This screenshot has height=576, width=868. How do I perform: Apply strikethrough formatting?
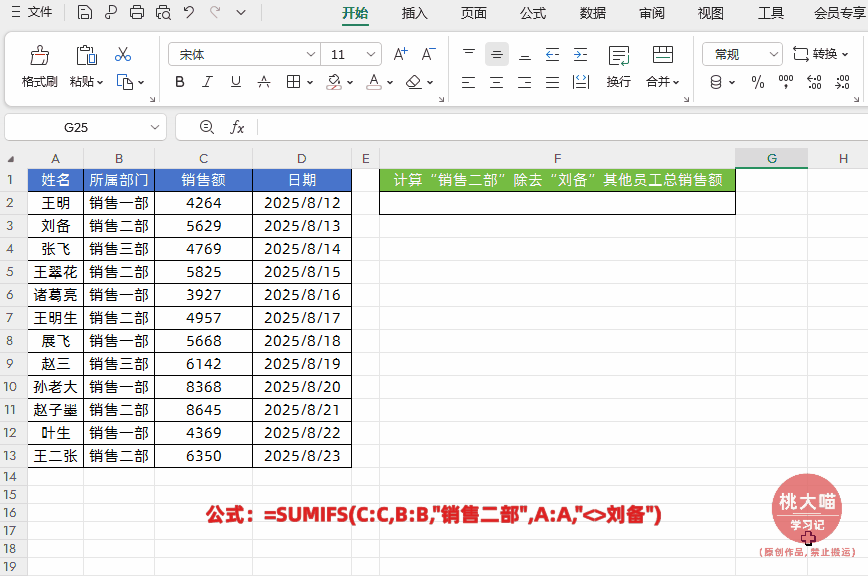[264, 82]
